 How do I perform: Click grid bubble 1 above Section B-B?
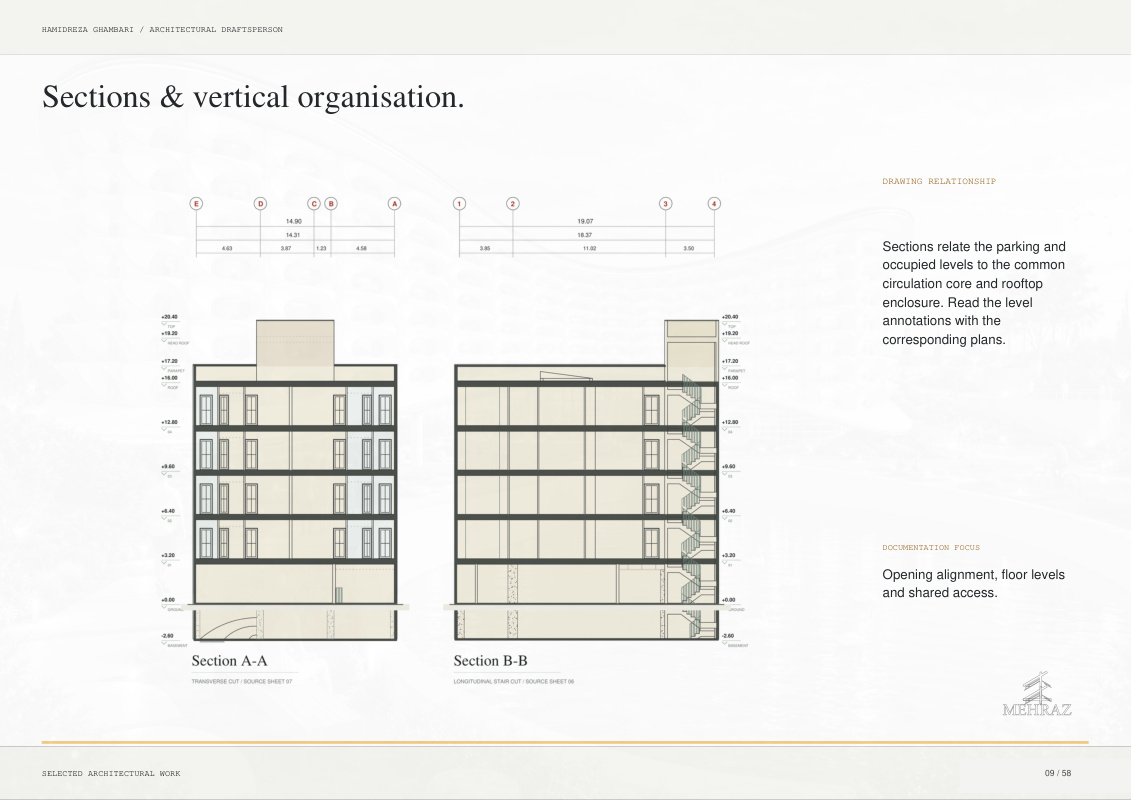459,204
